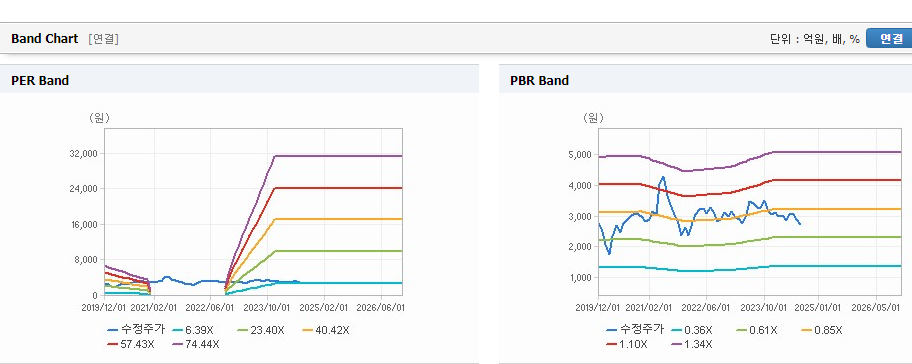This screenshot has height=364, width=912.
Task: Click the 3,000 axis label in PBR chart
Action: 580,216
